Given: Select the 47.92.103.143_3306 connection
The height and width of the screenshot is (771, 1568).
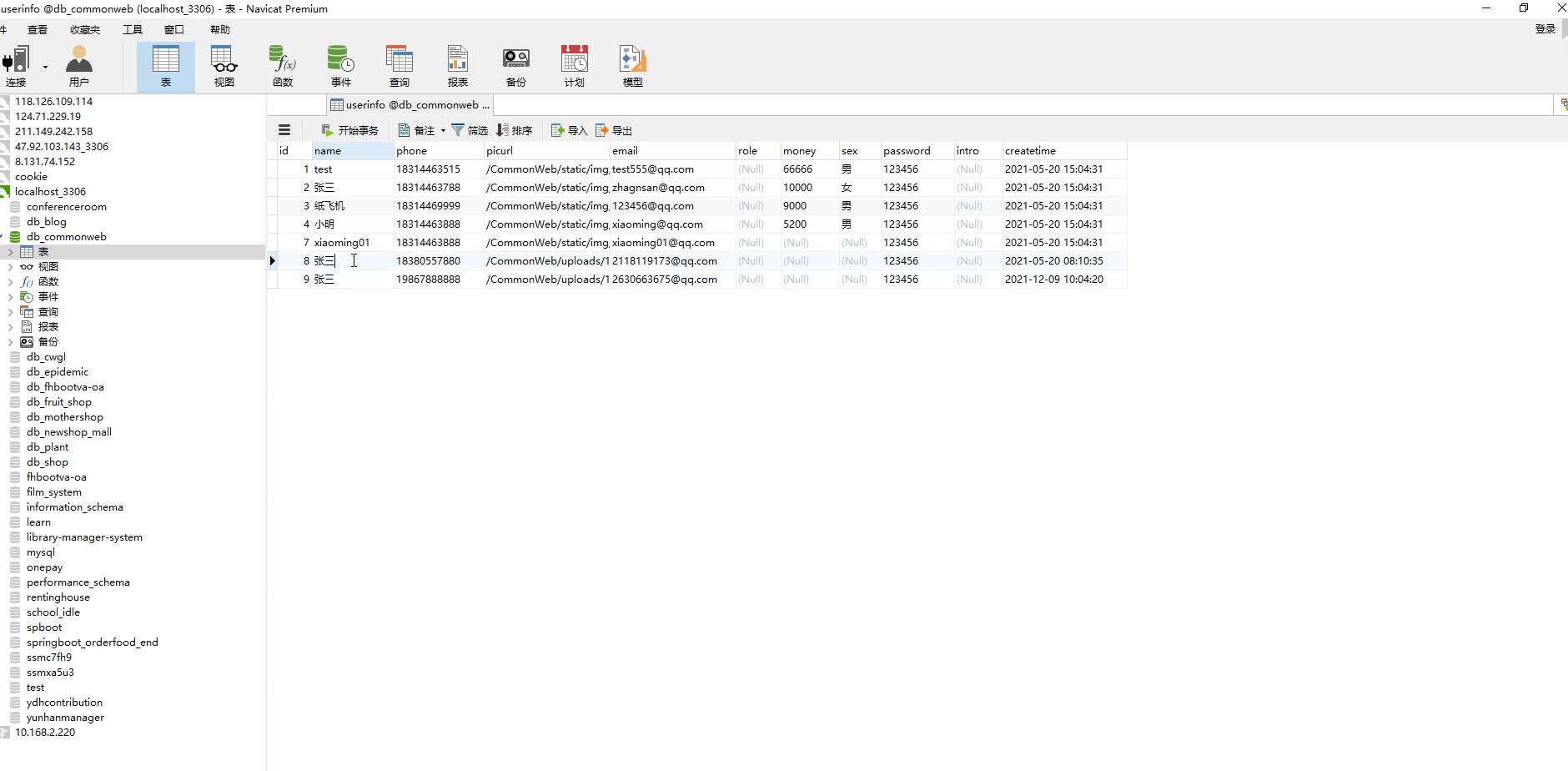Looking at the screenshot, I should tap(62, 147).
